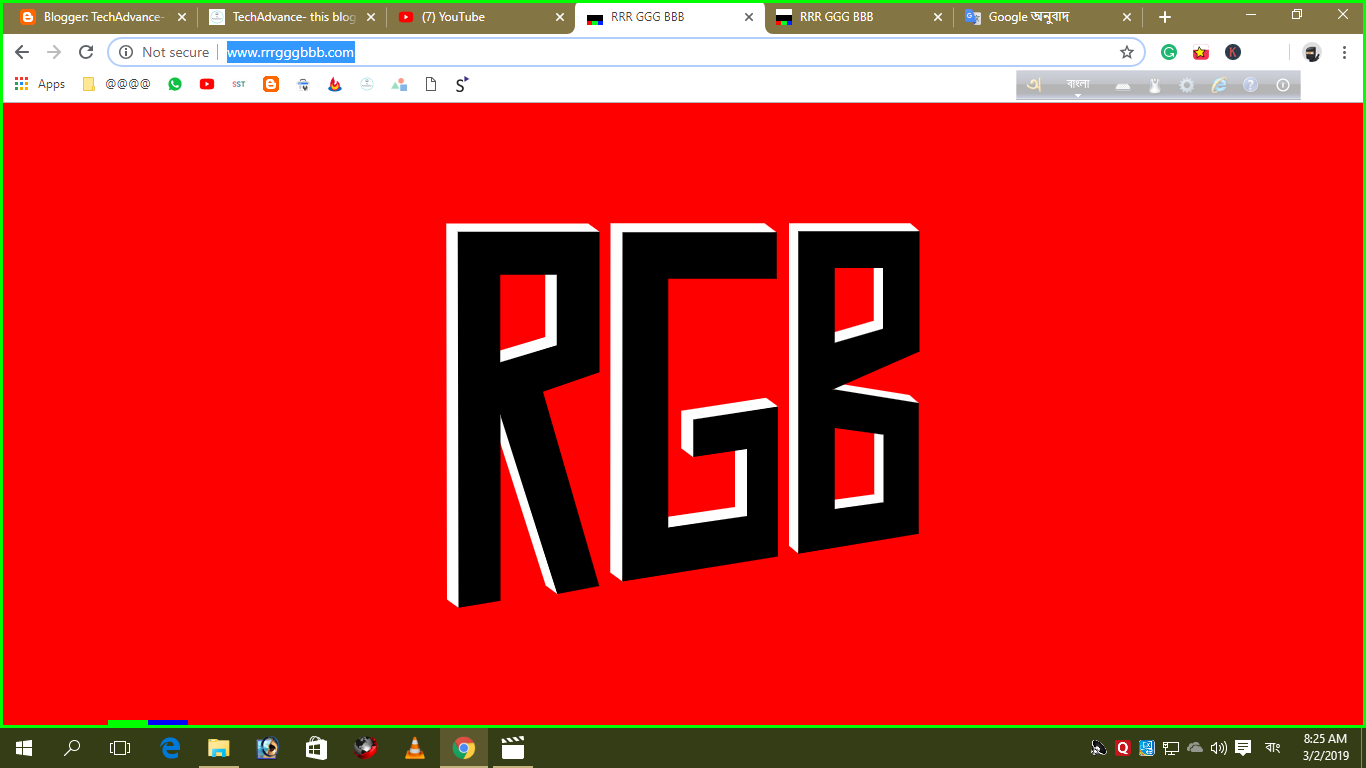This screenshot has height=768, width=1366.
Task: Open the Windows Start menu
Action: (x=24, y=748)
